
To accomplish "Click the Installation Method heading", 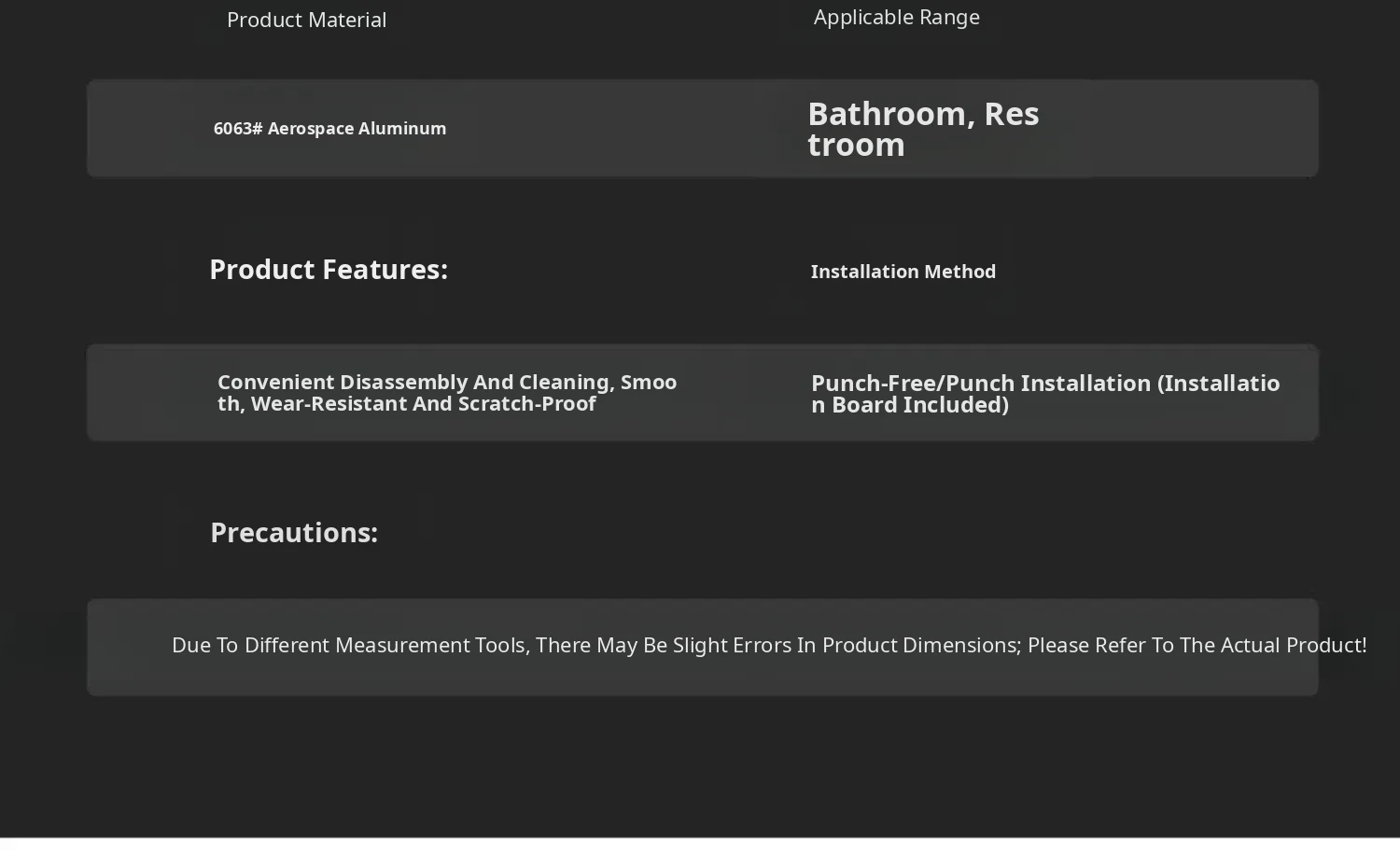I will pyautogui.click(x=903, y=272).
